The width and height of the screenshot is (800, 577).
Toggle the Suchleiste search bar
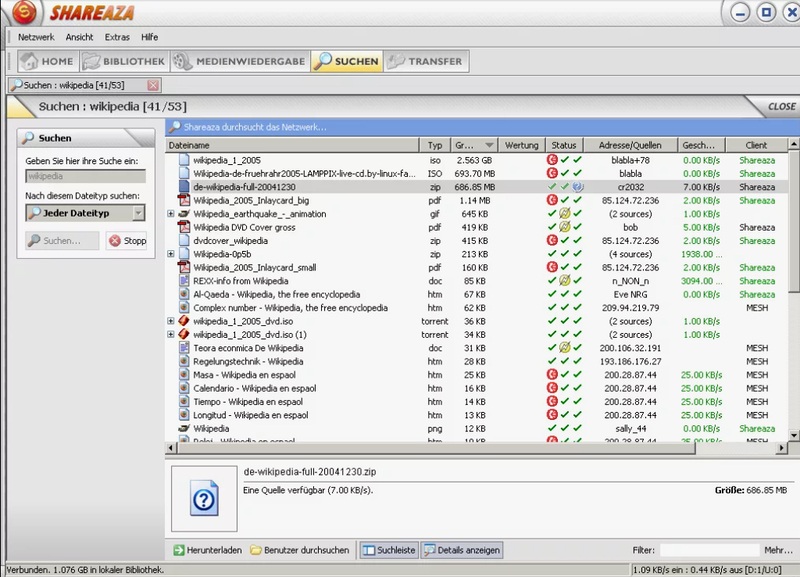point(388,550)
